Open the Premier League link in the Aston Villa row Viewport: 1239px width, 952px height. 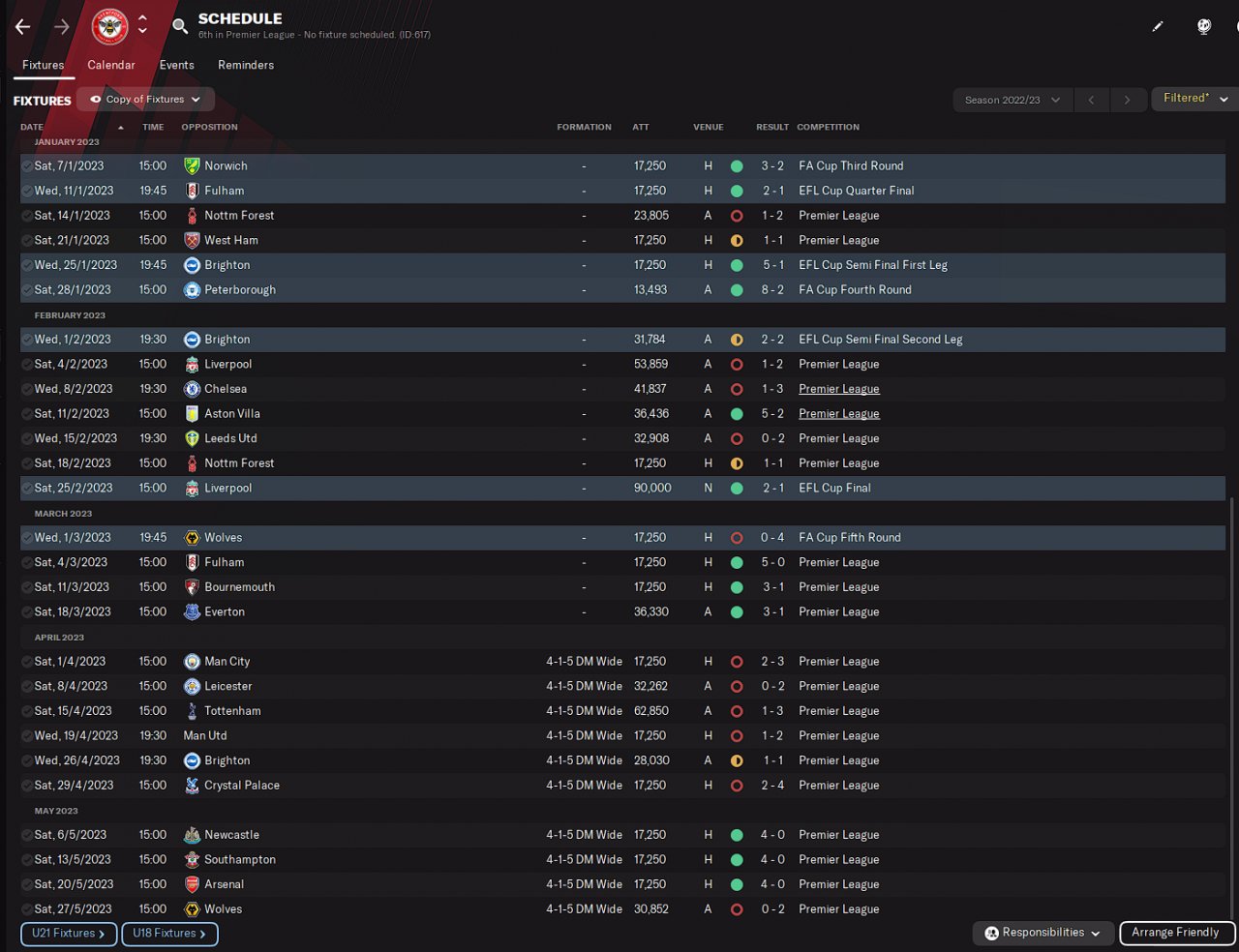click(839, 414)
